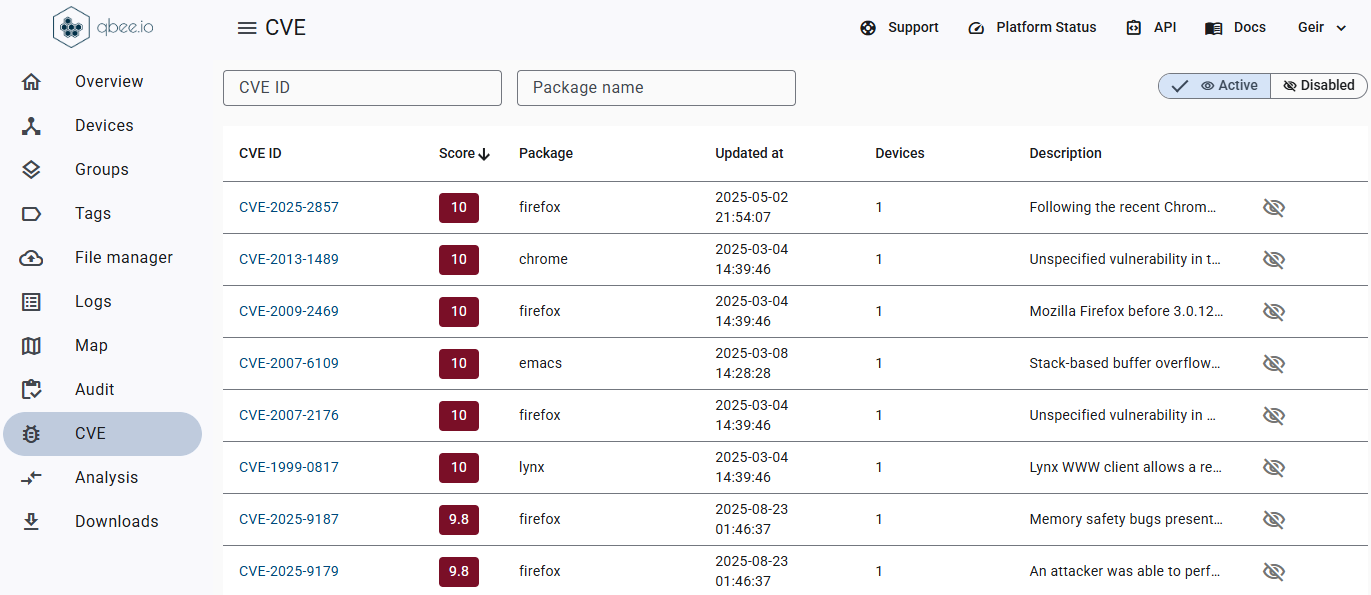Viewport: 1371px width, 595px height.
Task: Open the CVE-2025-2857 link
Action: (289, 208)
